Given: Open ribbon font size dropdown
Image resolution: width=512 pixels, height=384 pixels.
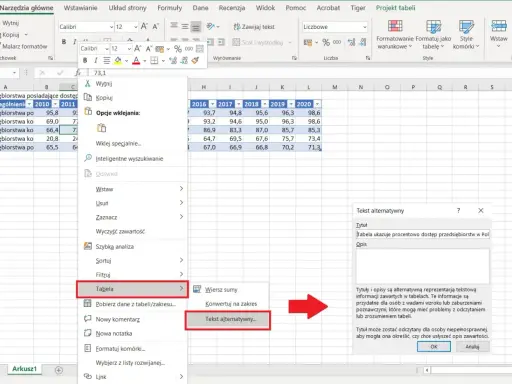Looking at the screenshot, I should pos(135,27).
